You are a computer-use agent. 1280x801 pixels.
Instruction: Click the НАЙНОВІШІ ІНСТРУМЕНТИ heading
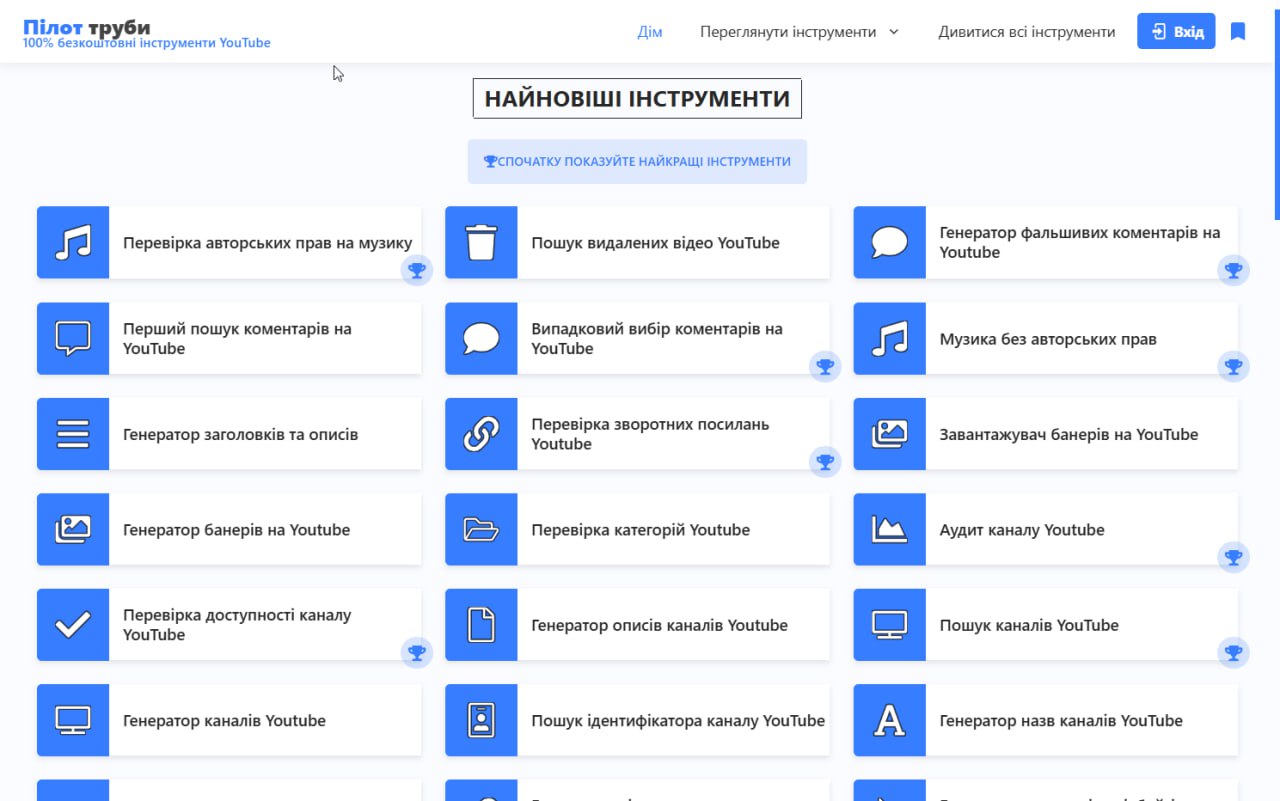[x=637, y=98]
